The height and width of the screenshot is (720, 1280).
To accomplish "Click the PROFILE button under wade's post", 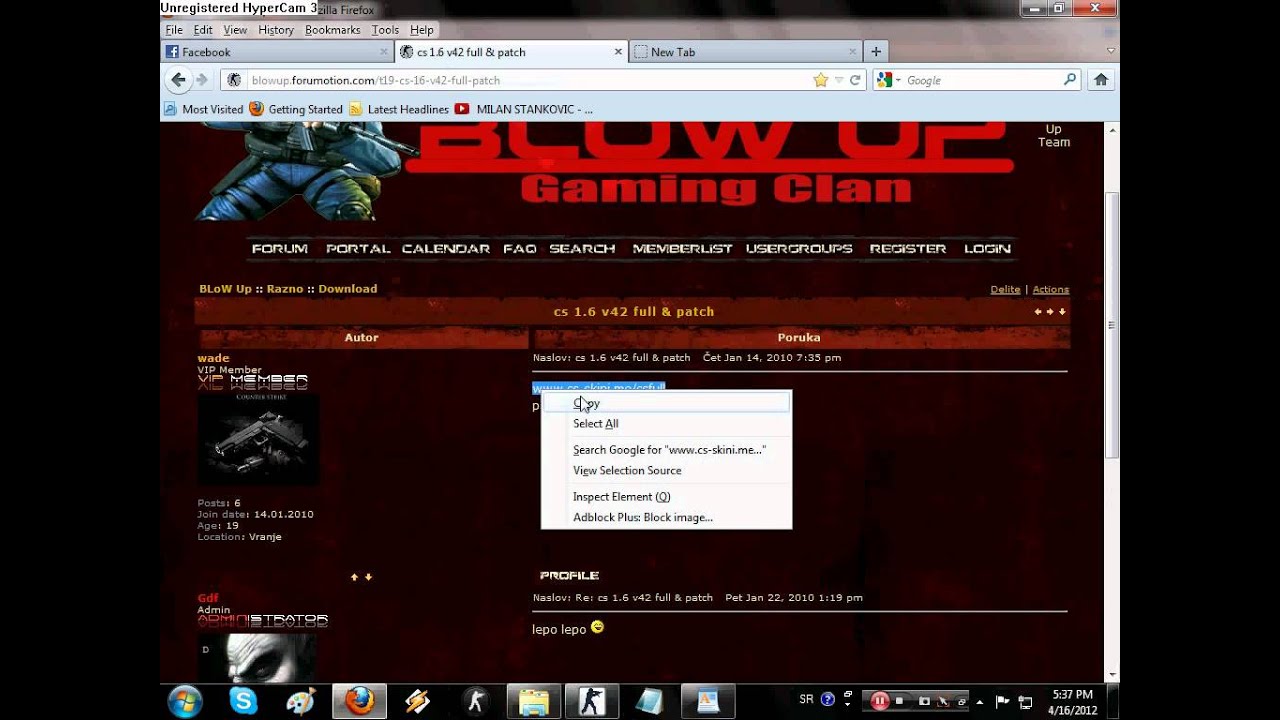I will (569, 576).
